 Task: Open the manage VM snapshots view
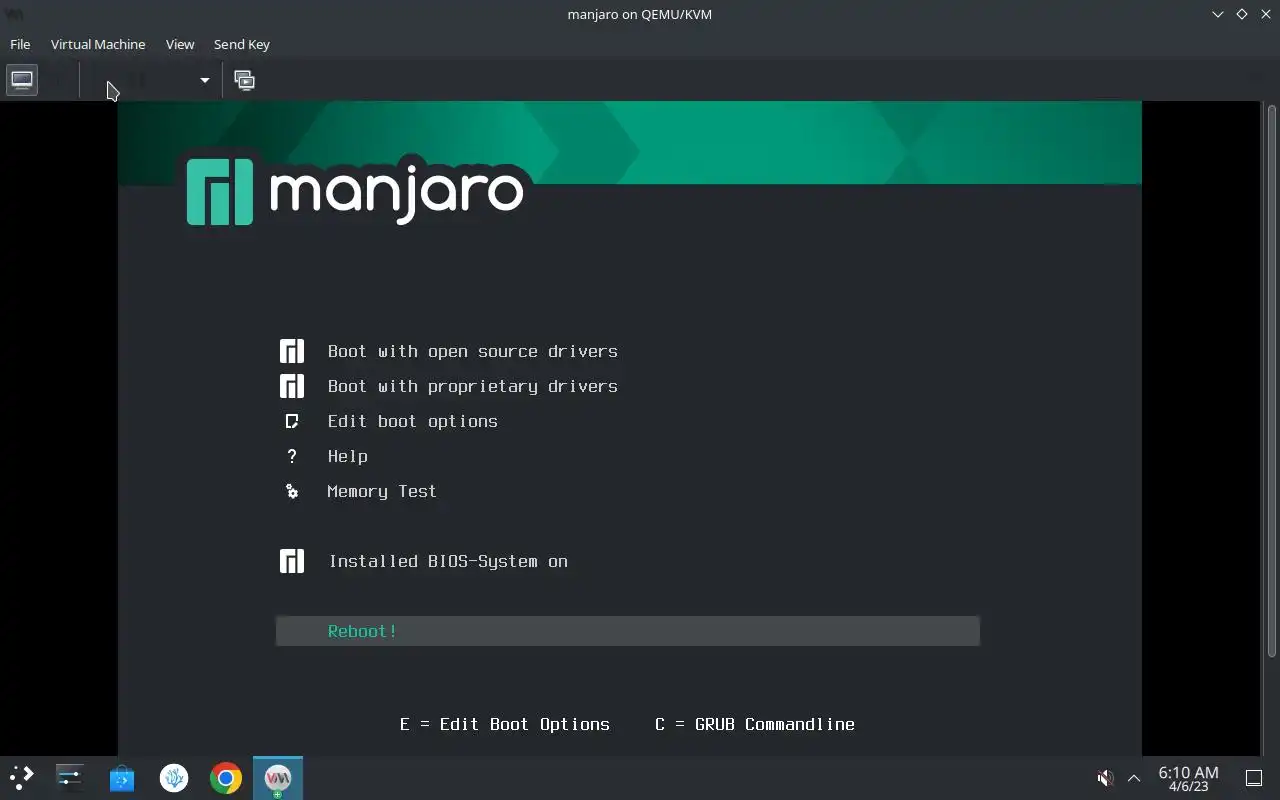[244, 80]
